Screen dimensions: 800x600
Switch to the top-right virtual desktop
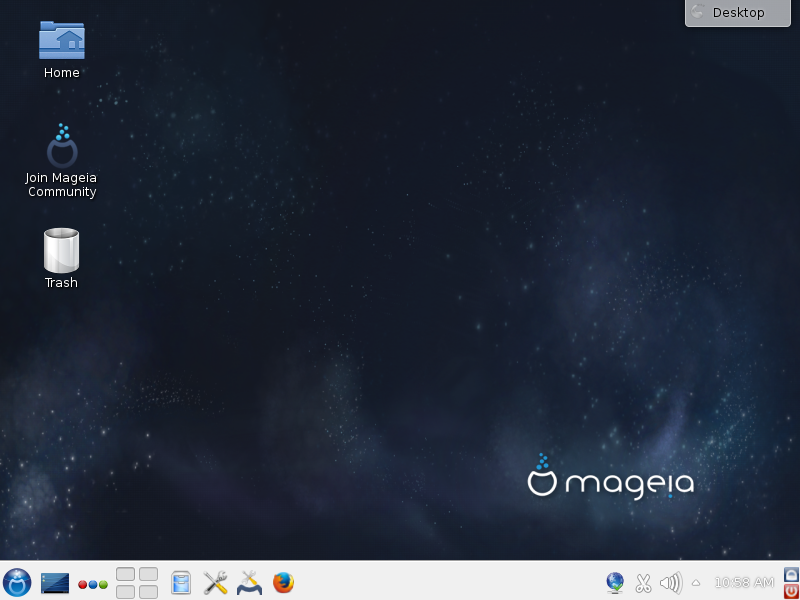click(x=148, y=574)
